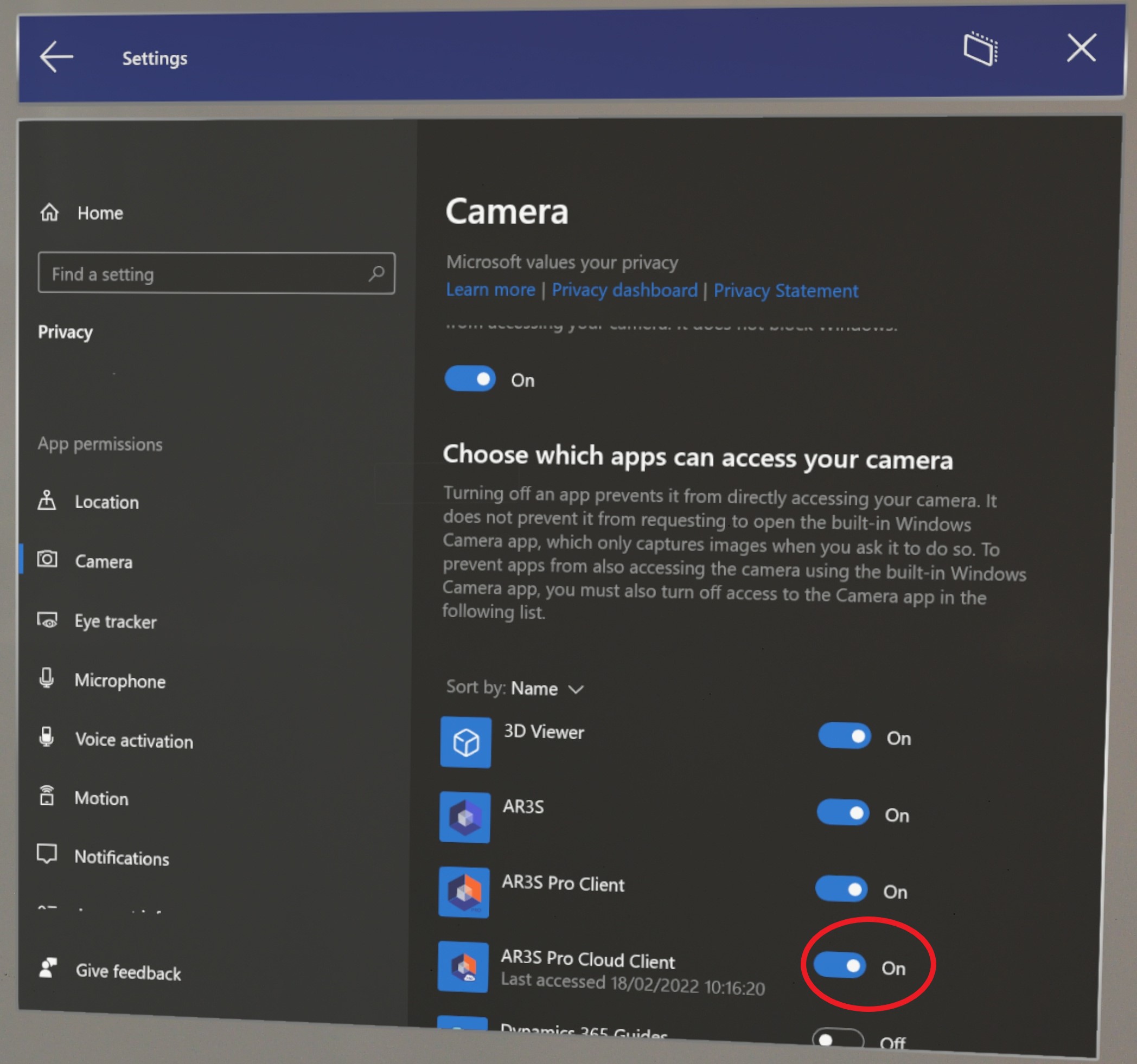Click the AR3S Pro Cloud Client app icon
The image size is (1137, 1064).
[x=463, y=967]
